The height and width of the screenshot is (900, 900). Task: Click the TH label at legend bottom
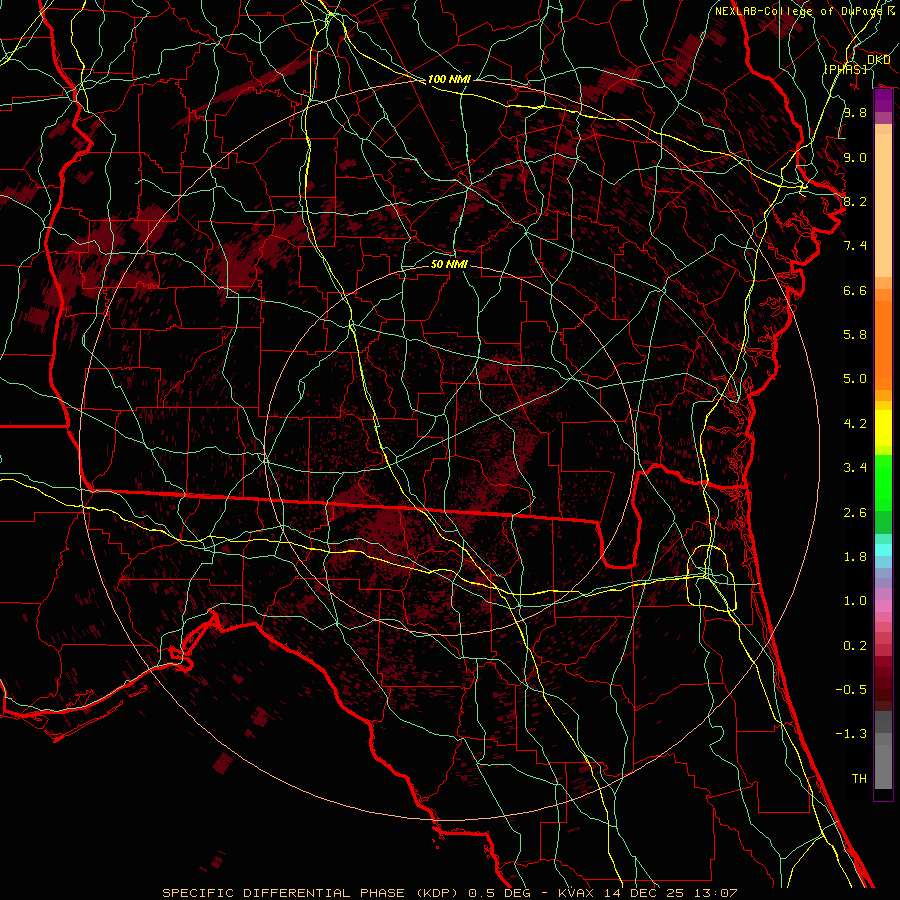(858, 778)
